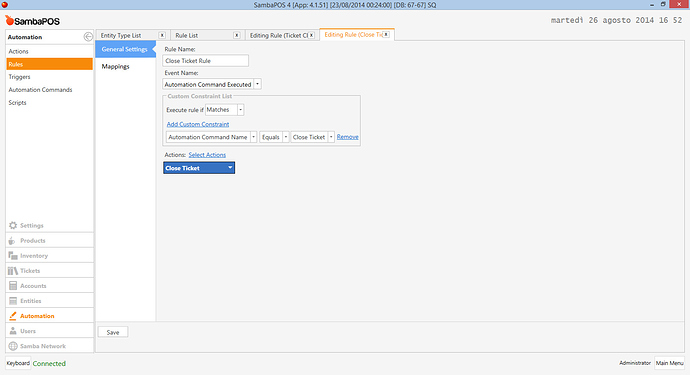690x375 pixels.
Task: Select Scripts in the Automation menu
Action: coord(49,103)
